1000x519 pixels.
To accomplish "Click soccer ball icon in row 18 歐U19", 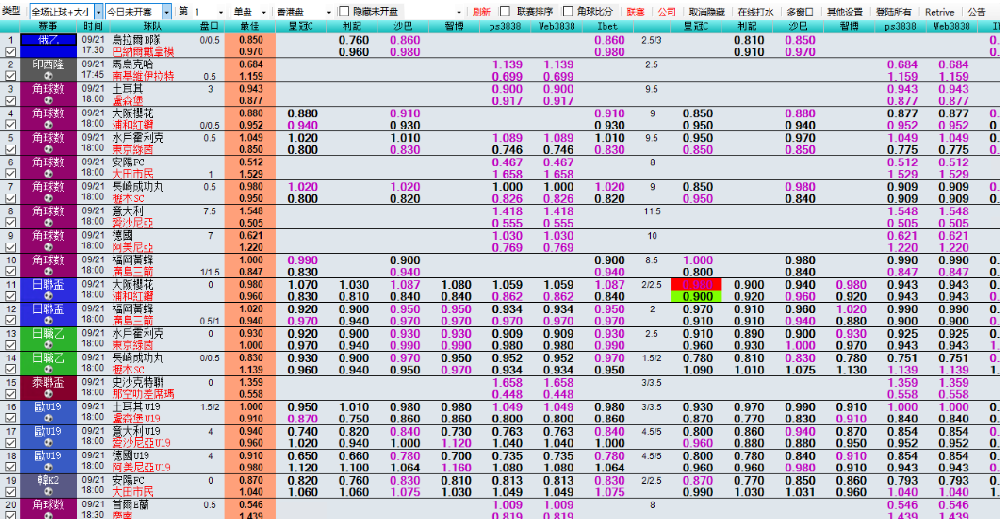I will tap(48, 467).
